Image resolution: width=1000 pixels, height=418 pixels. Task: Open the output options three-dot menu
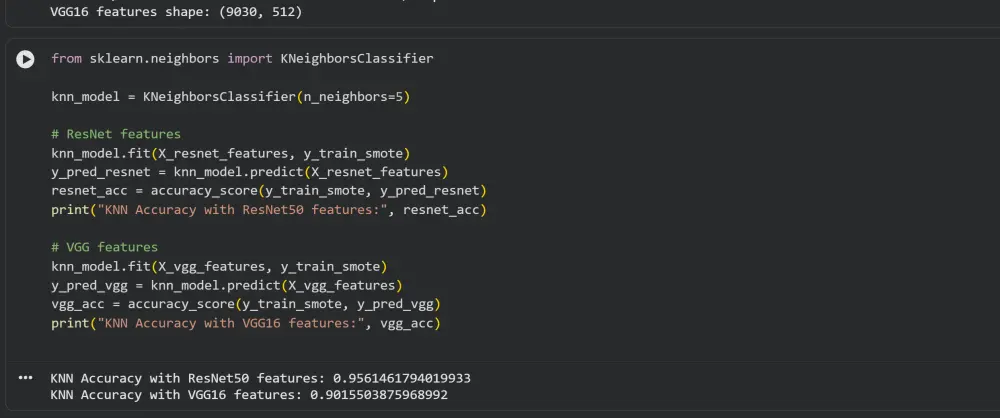tap(25, 378)
